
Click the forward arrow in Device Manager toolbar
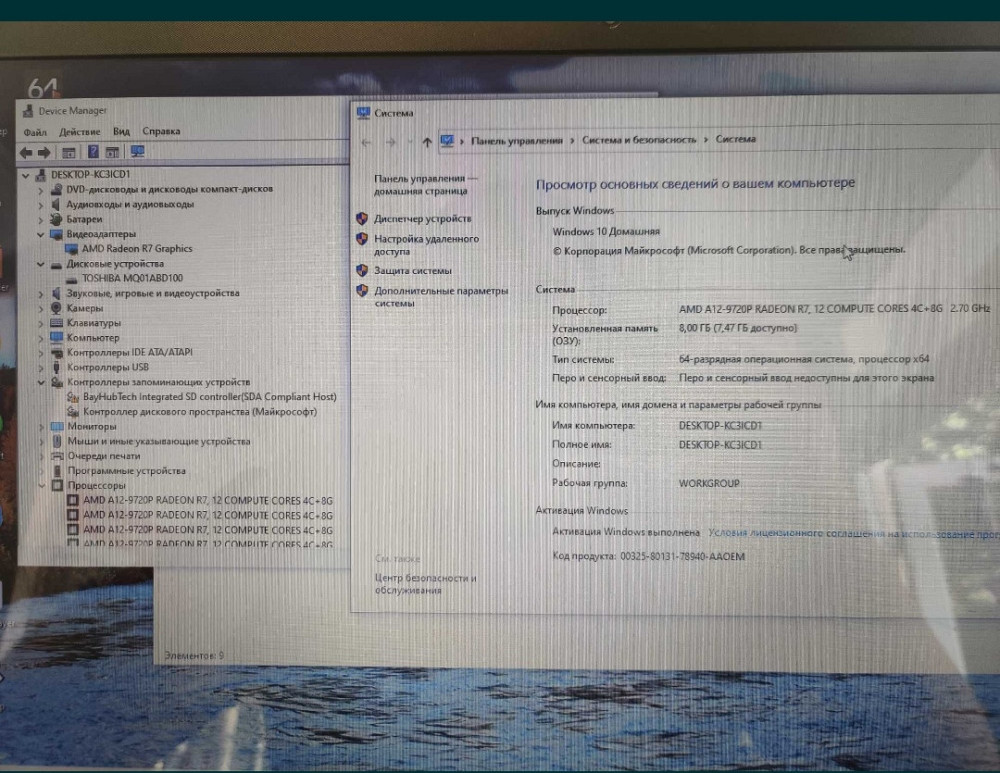[43, 152]
